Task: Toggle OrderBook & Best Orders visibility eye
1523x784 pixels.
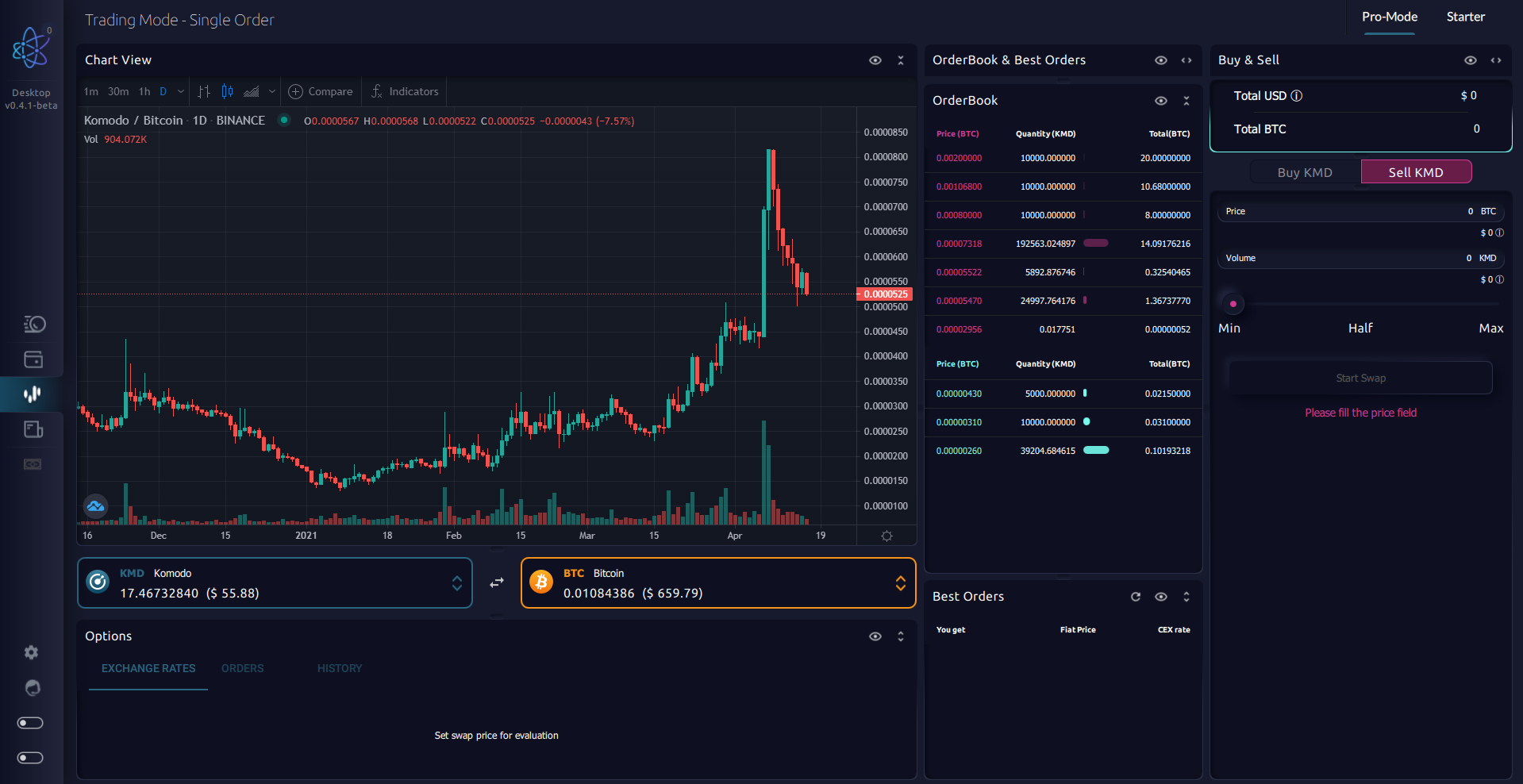Action: coord(1161,60)
